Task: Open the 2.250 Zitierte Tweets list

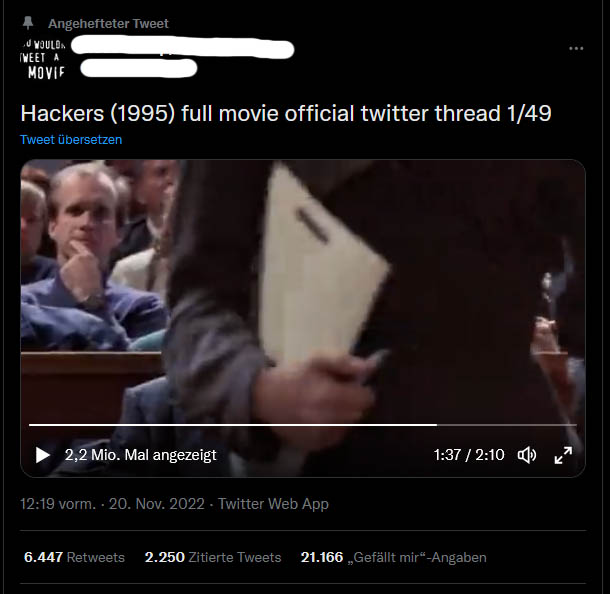Action: coord(213,557)
